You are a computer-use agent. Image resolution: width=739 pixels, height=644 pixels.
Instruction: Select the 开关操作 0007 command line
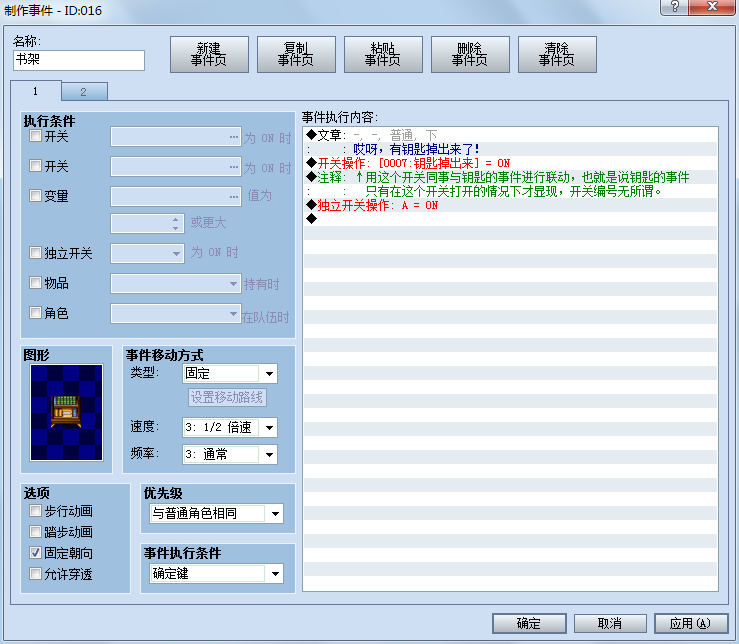pyautogui.click(x=511, y=163)
